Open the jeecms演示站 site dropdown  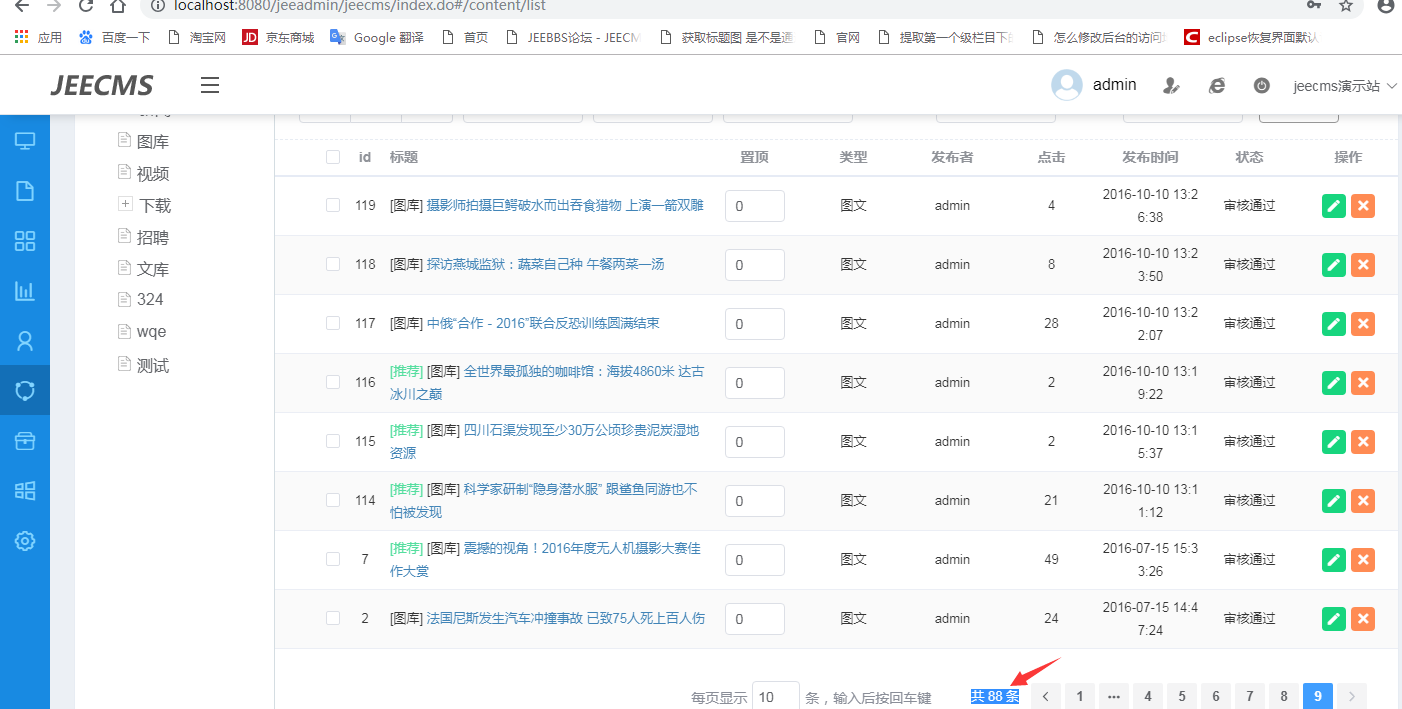coord(1344,86)
